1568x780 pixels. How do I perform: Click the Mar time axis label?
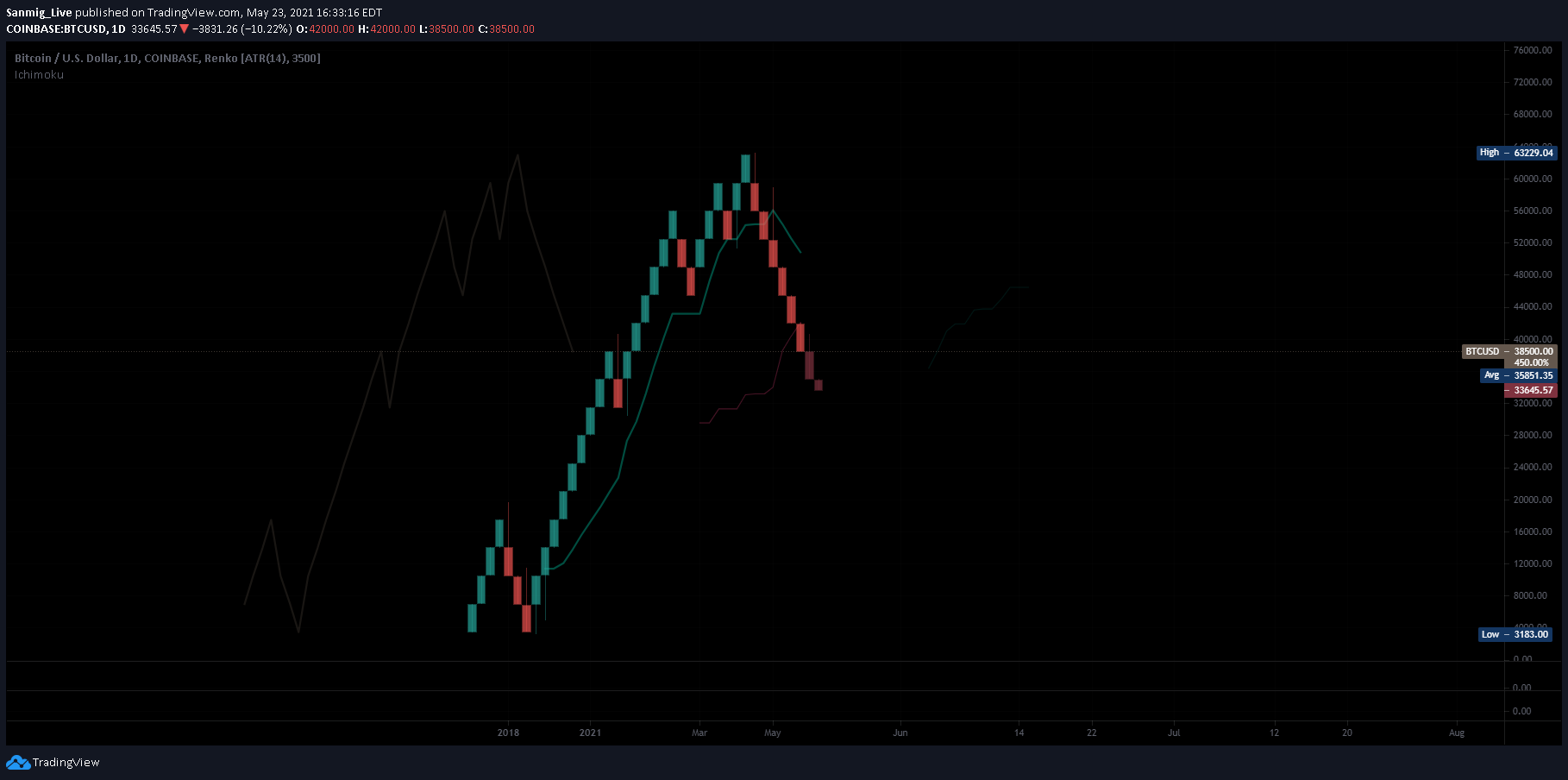pos(699,733)
